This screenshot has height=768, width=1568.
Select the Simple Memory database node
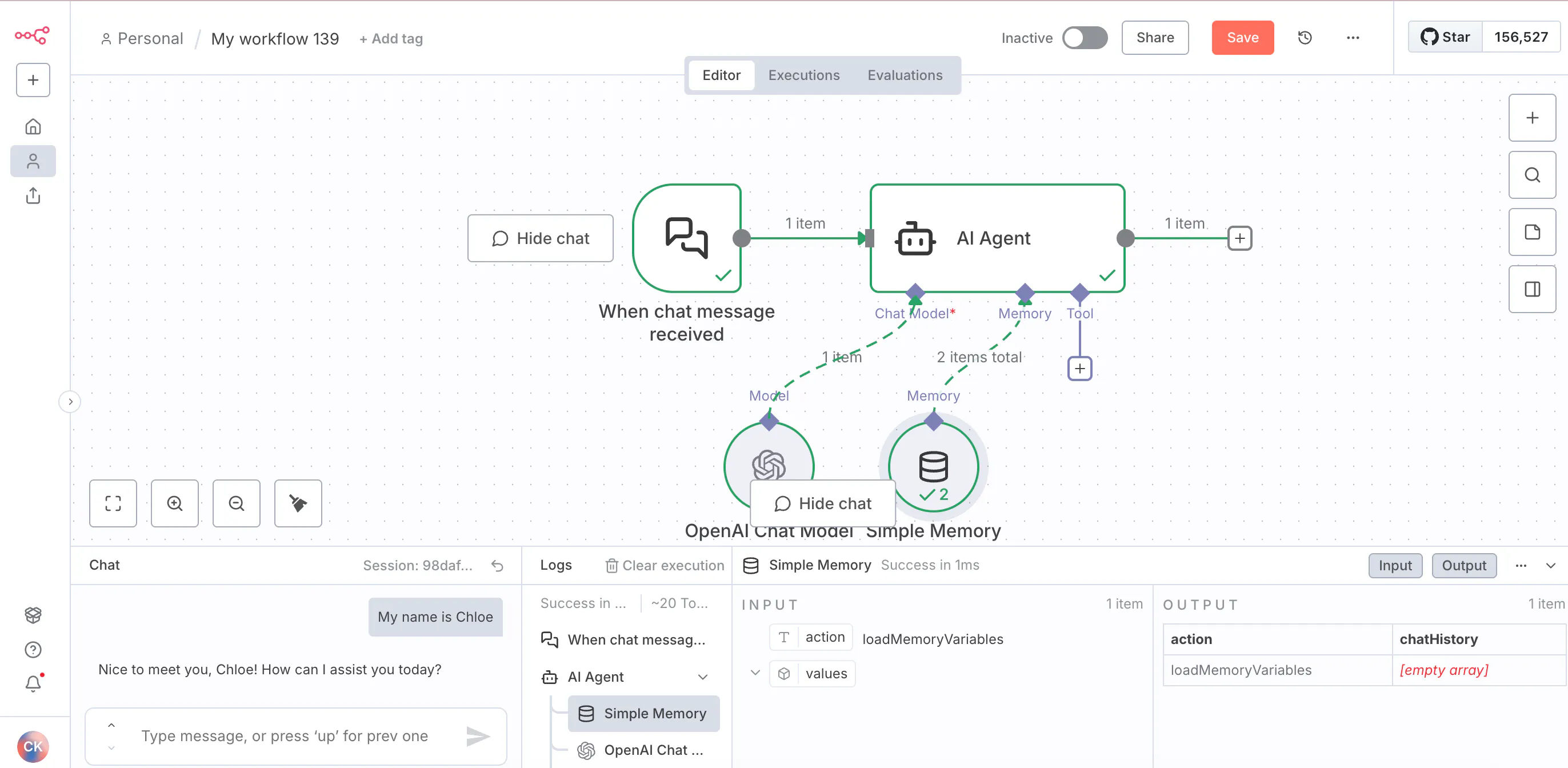tap(933, 467)
